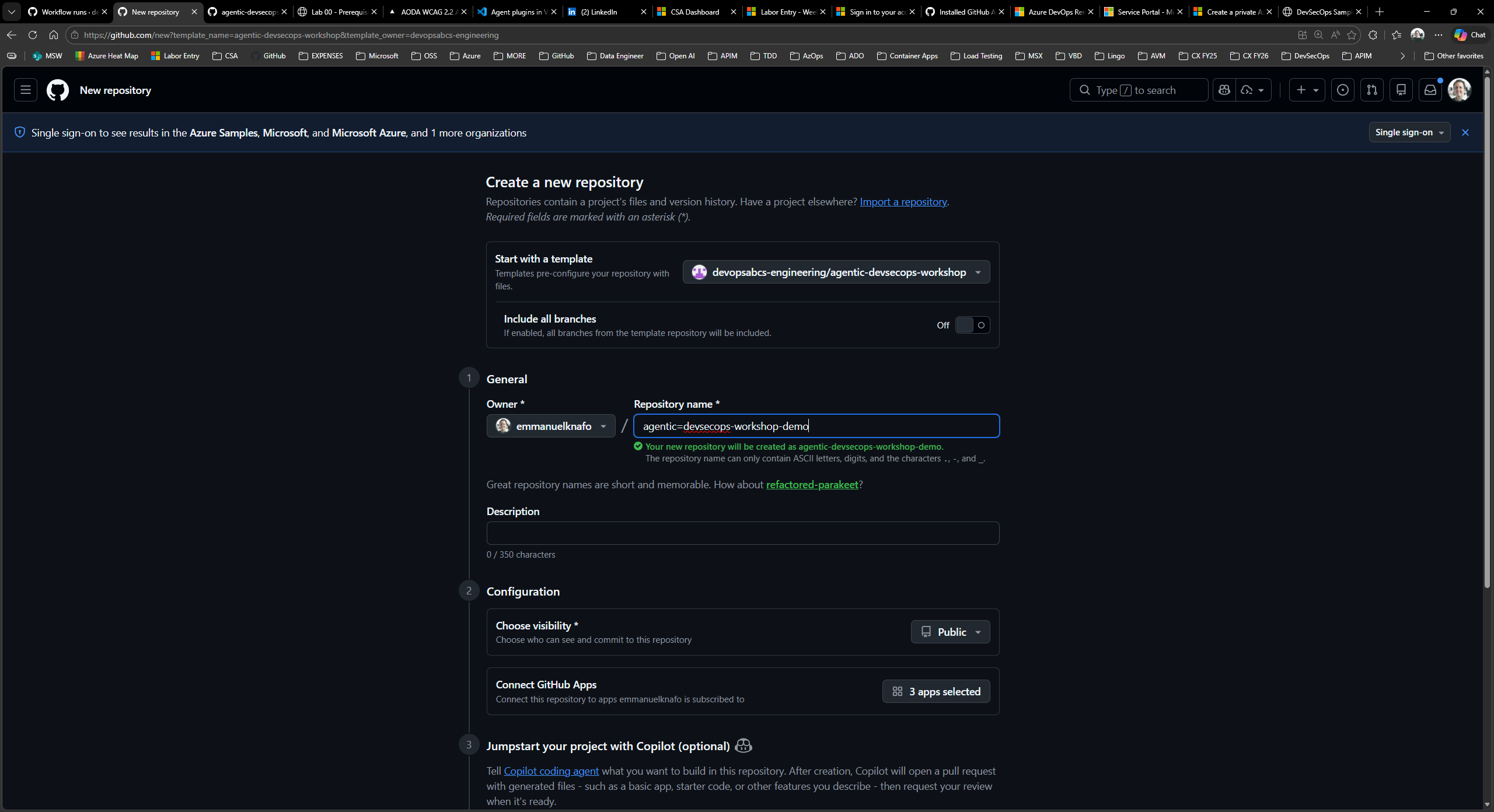Click the browser favorites star icon
This screenshot has width=1494, height=812.
click(x=1353, y=35)
